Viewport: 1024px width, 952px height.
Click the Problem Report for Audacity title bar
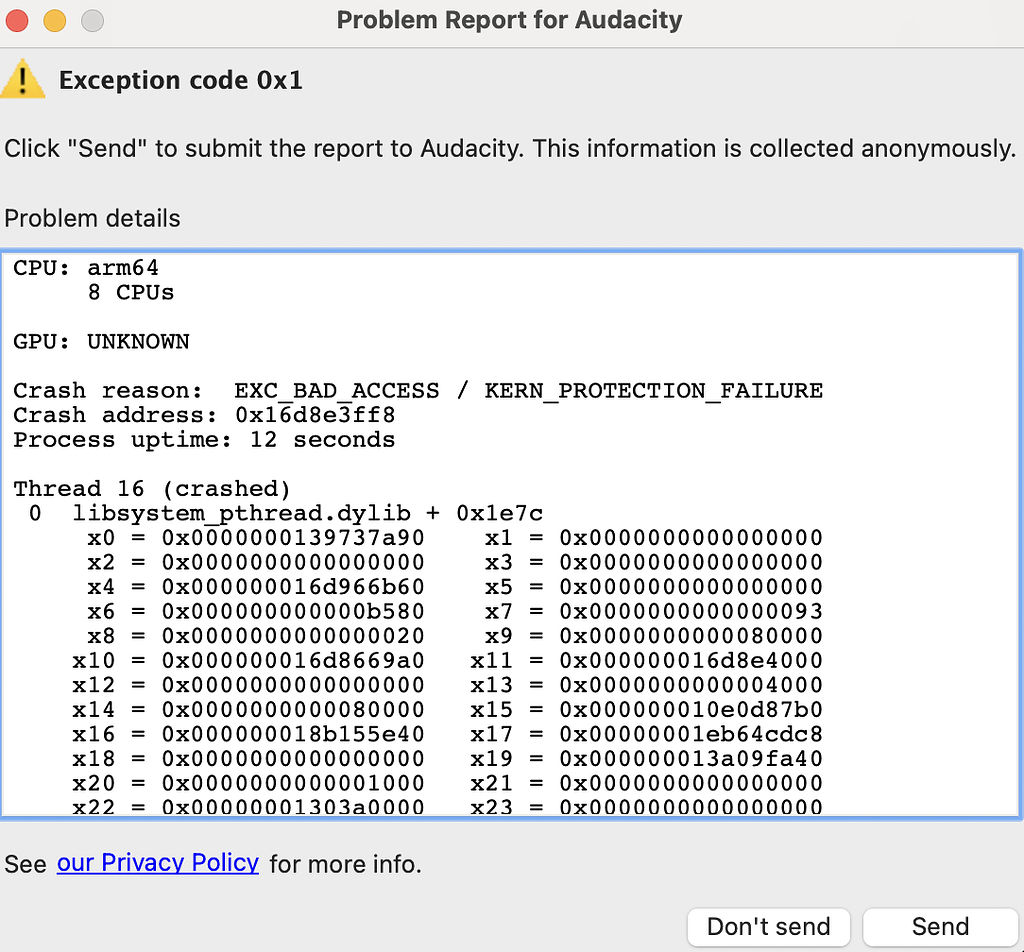pyautogui.click(x=509, y=19)
